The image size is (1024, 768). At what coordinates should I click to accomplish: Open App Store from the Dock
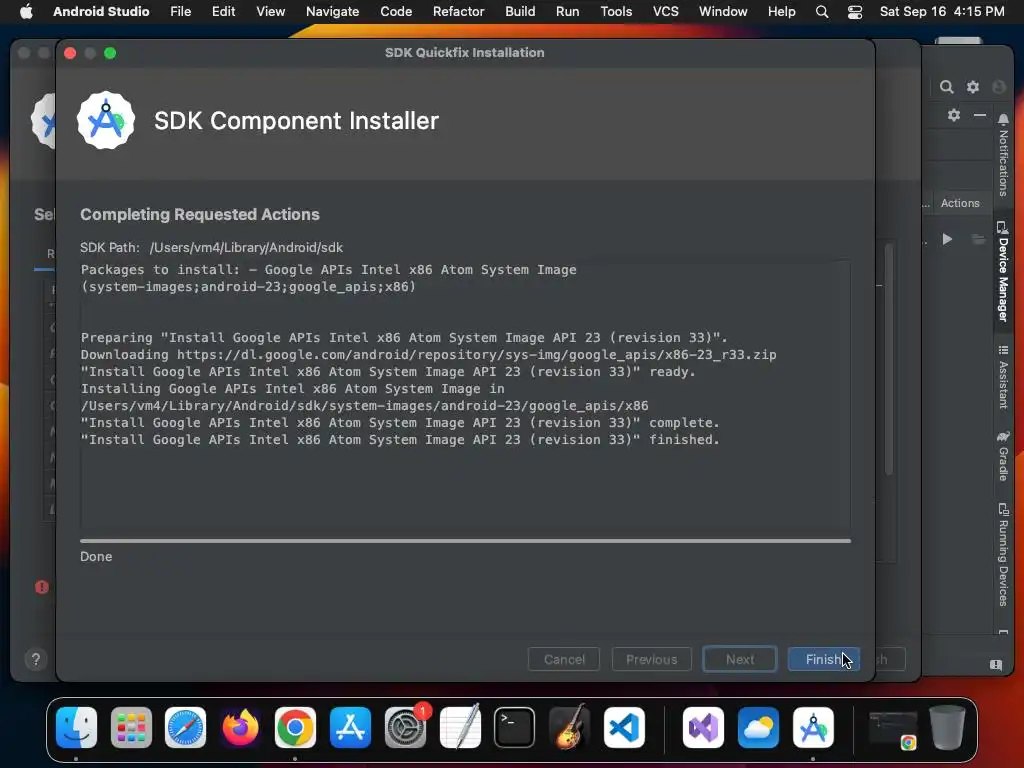click(x=350, y=728)
